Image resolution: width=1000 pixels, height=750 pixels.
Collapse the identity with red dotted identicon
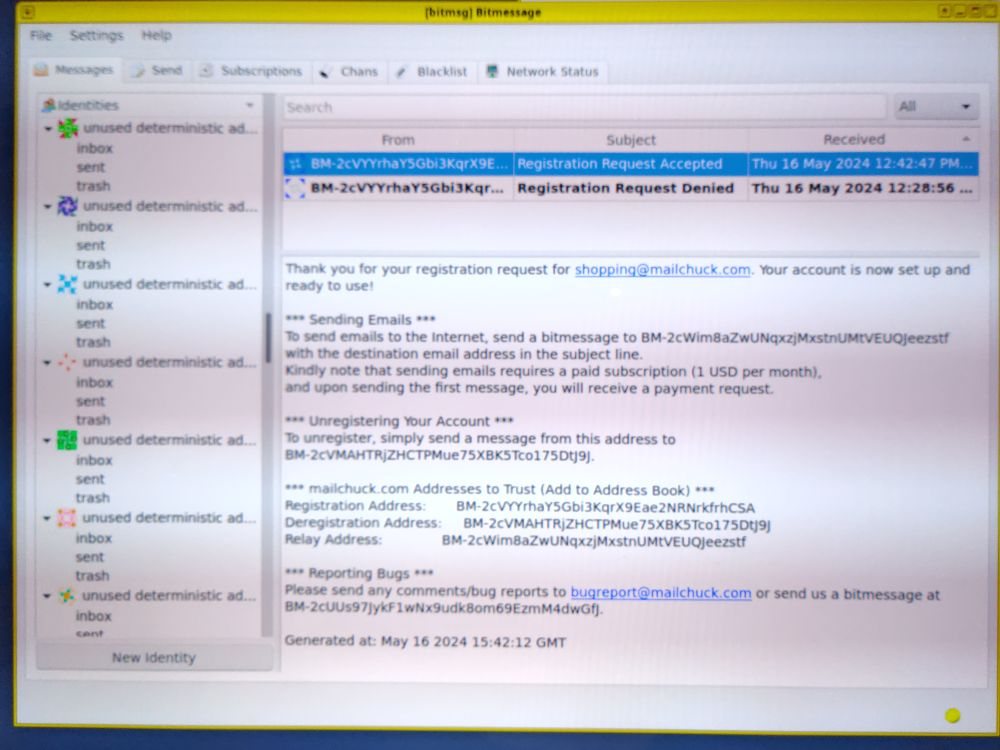[47, 363]
